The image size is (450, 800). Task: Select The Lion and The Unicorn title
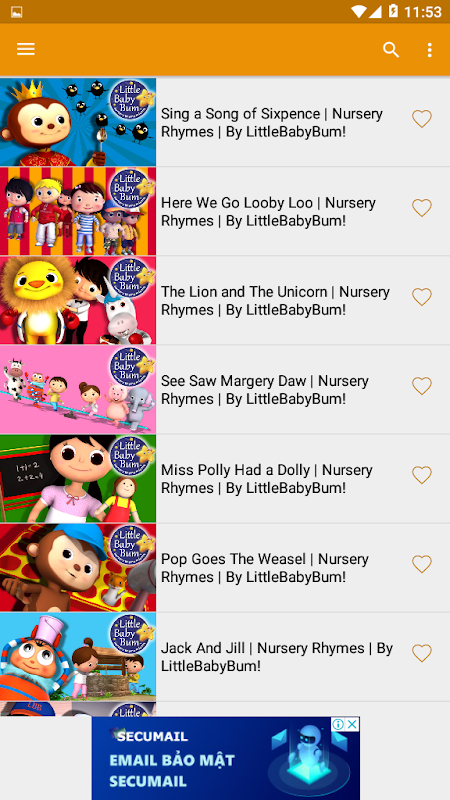click(x=275, y=301)
